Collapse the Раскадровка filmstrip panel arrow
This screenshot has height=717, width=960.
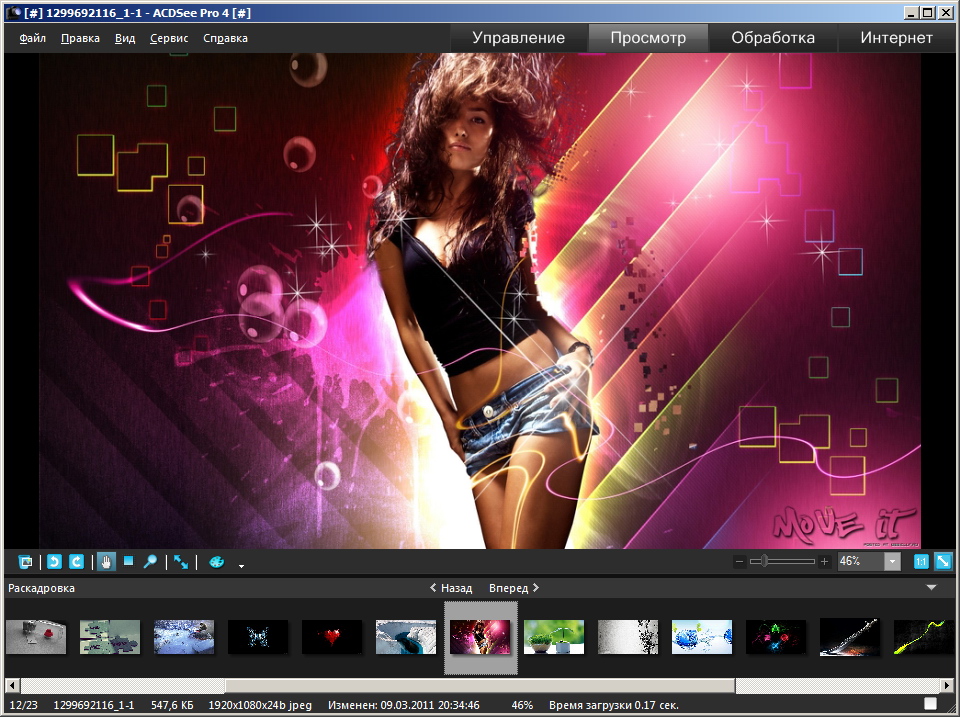coord(932,588)
